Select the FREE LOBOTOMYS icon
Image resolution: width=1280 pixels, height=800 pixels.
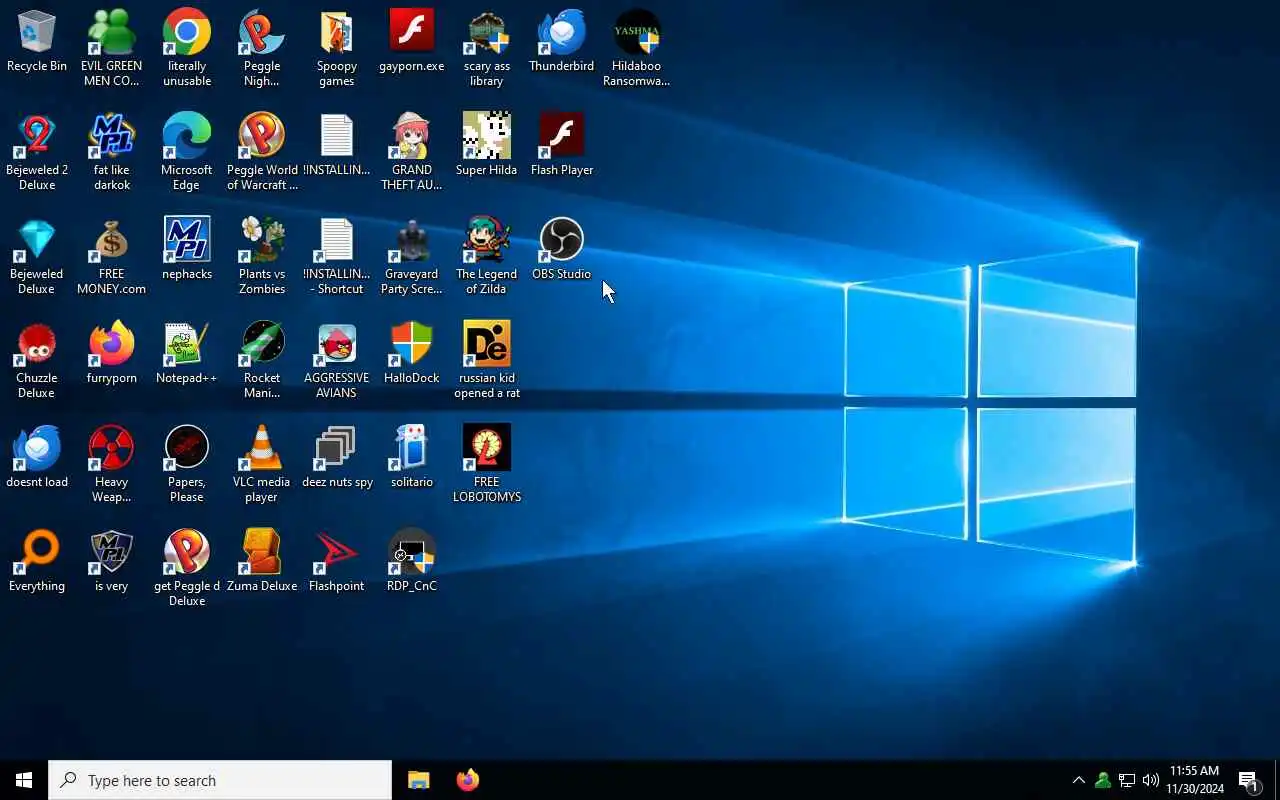487,464
